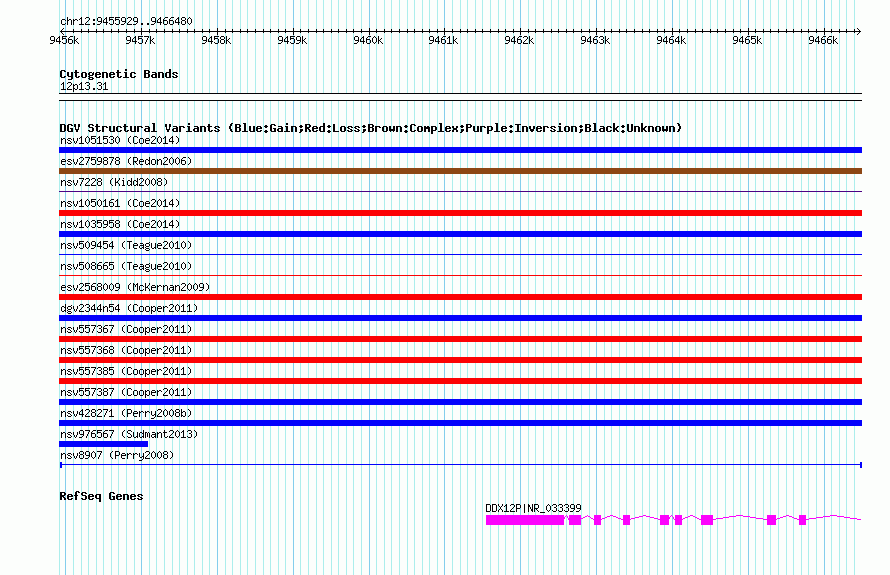Click the 9464k ruler label
This screenshot has height=575, width=890.
[671, 40]
